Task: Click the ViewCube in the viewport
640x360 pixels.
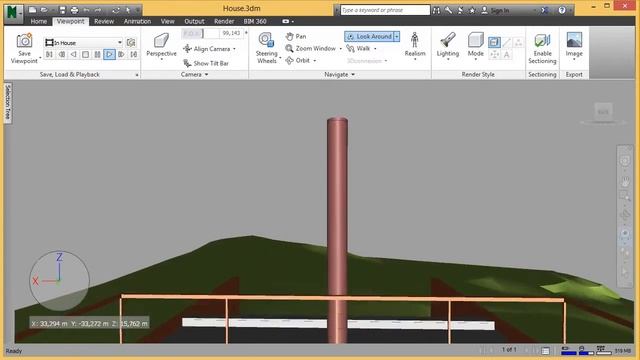Action: pos(603,112)
